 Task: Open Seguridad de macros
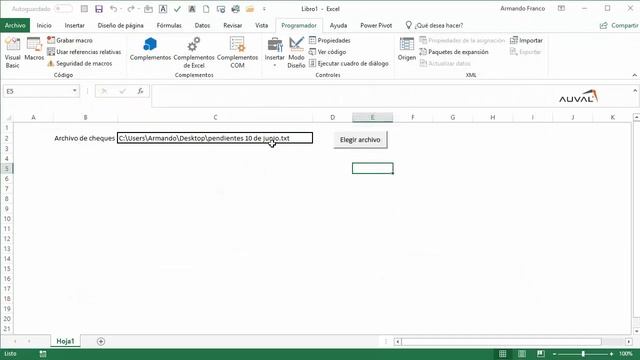tap(80, 63)
